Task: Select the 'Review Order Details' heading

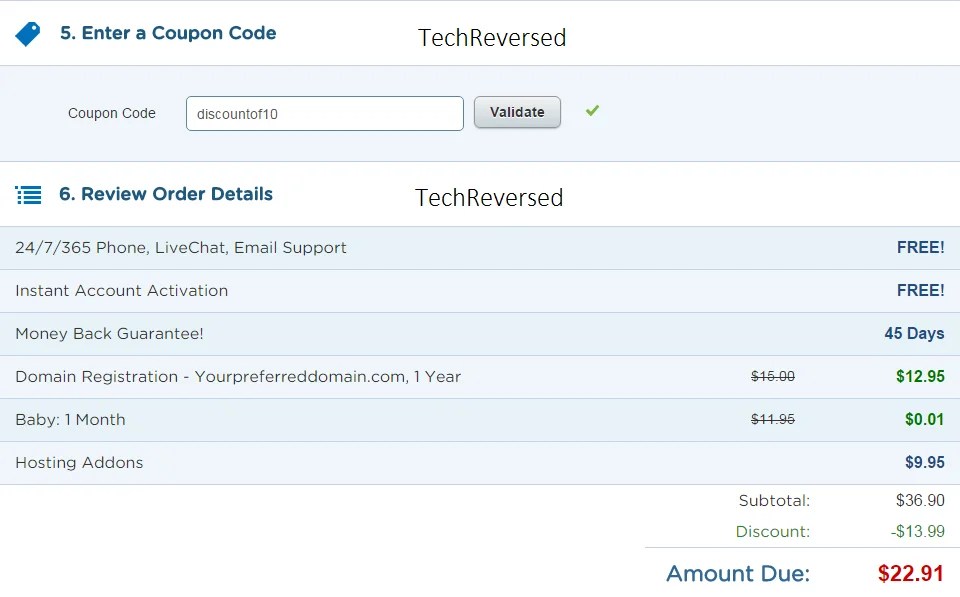Action: pos(166,194)
